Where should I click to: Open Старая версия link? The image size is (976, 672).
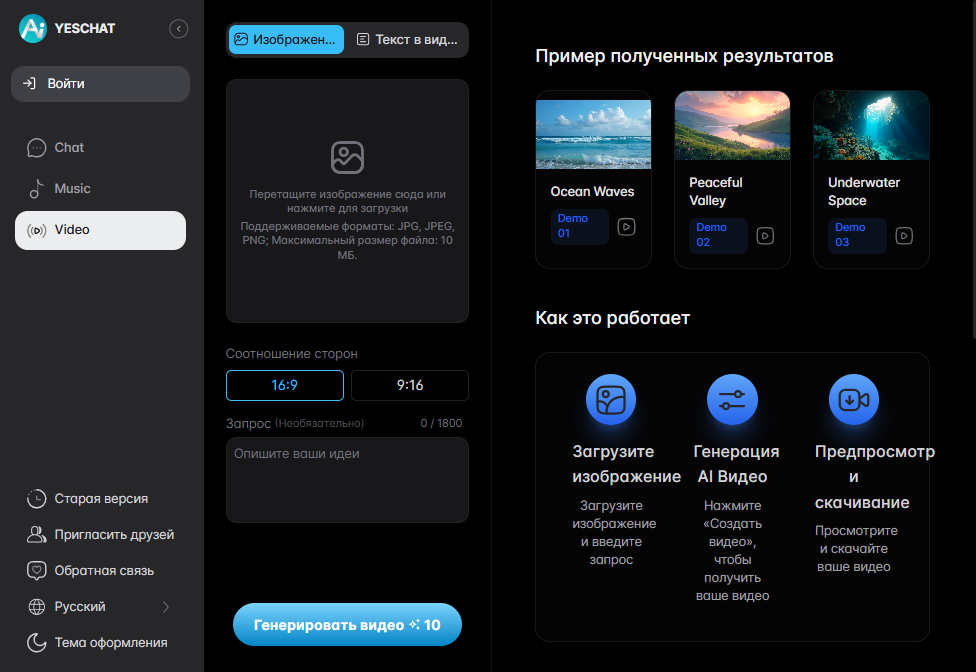pyautogui.click(x=100, y=498)
